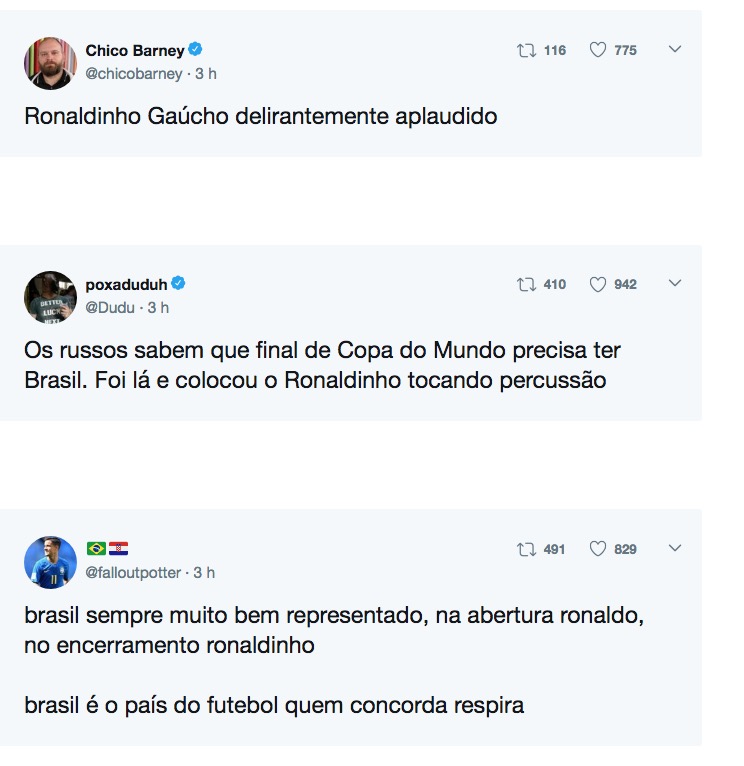Click Chico Barney's profile picture
744x766 pixels.
(50, 63)
